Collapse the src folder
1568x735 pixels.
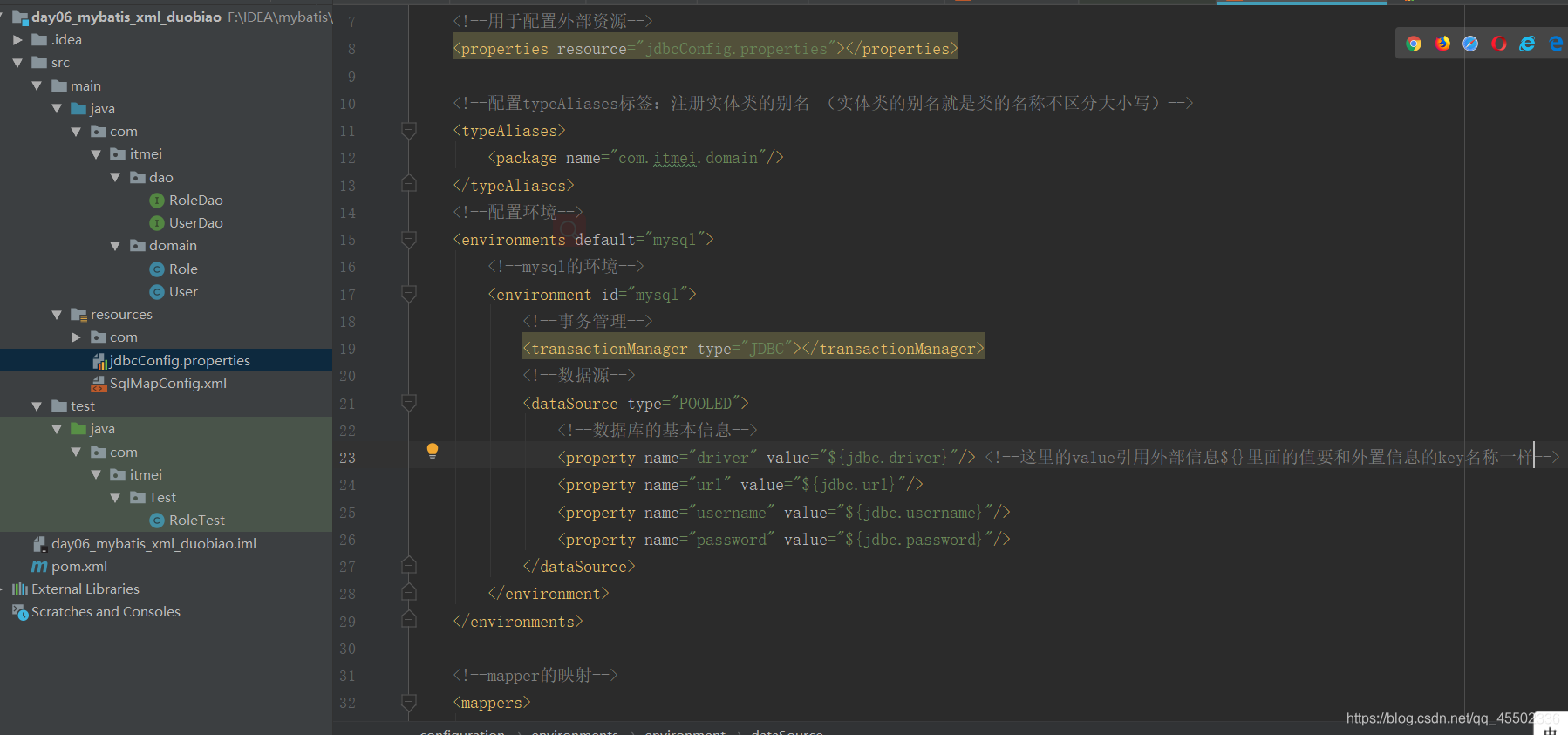point(17,63)
